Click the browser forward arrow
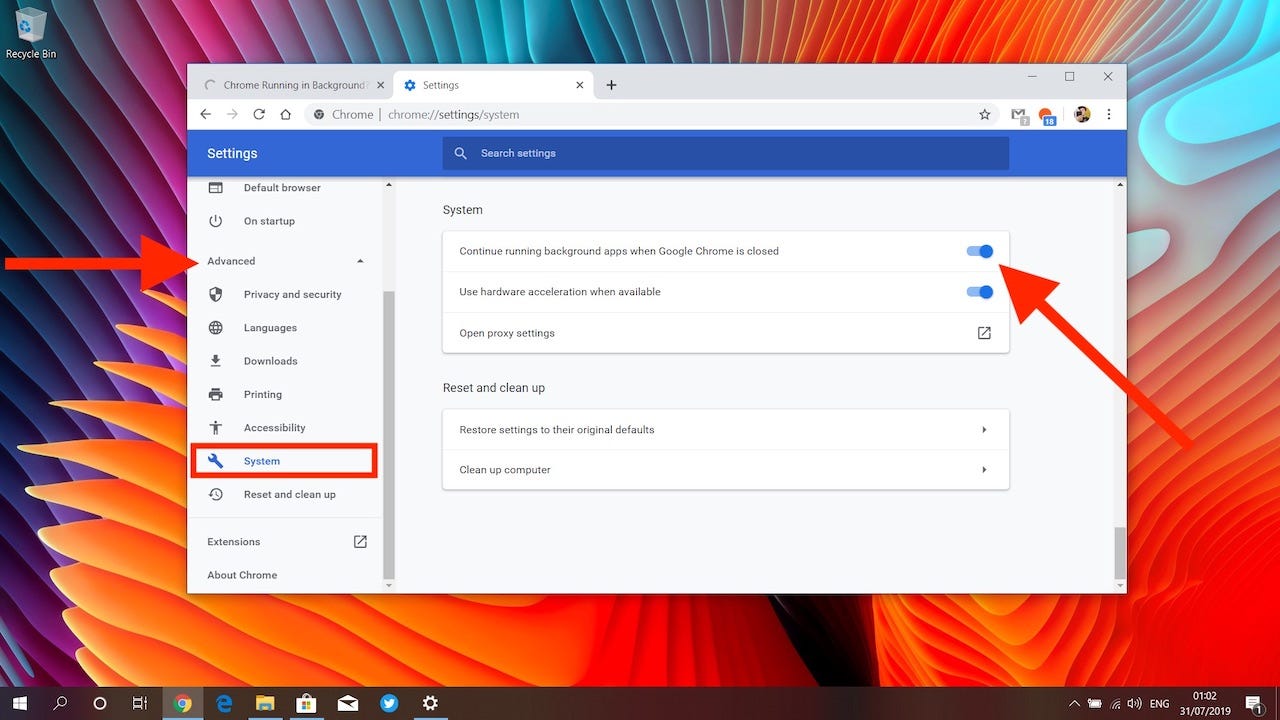The image size is (1280, 720). coord(232,115)
